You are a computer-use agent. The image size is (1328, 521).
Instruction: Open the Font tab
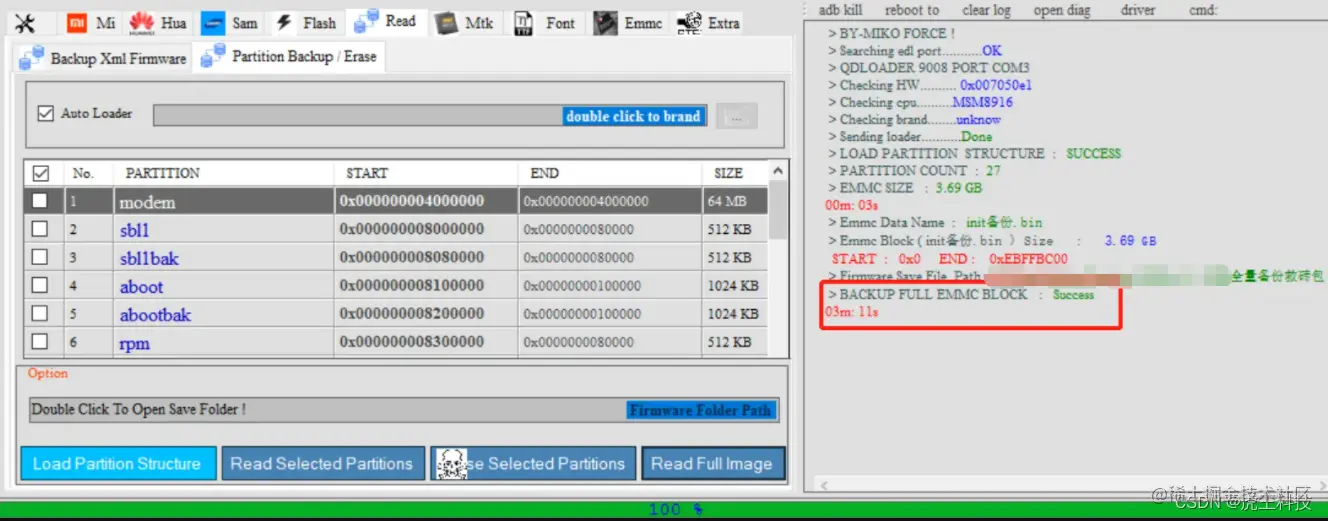(546, 23)
